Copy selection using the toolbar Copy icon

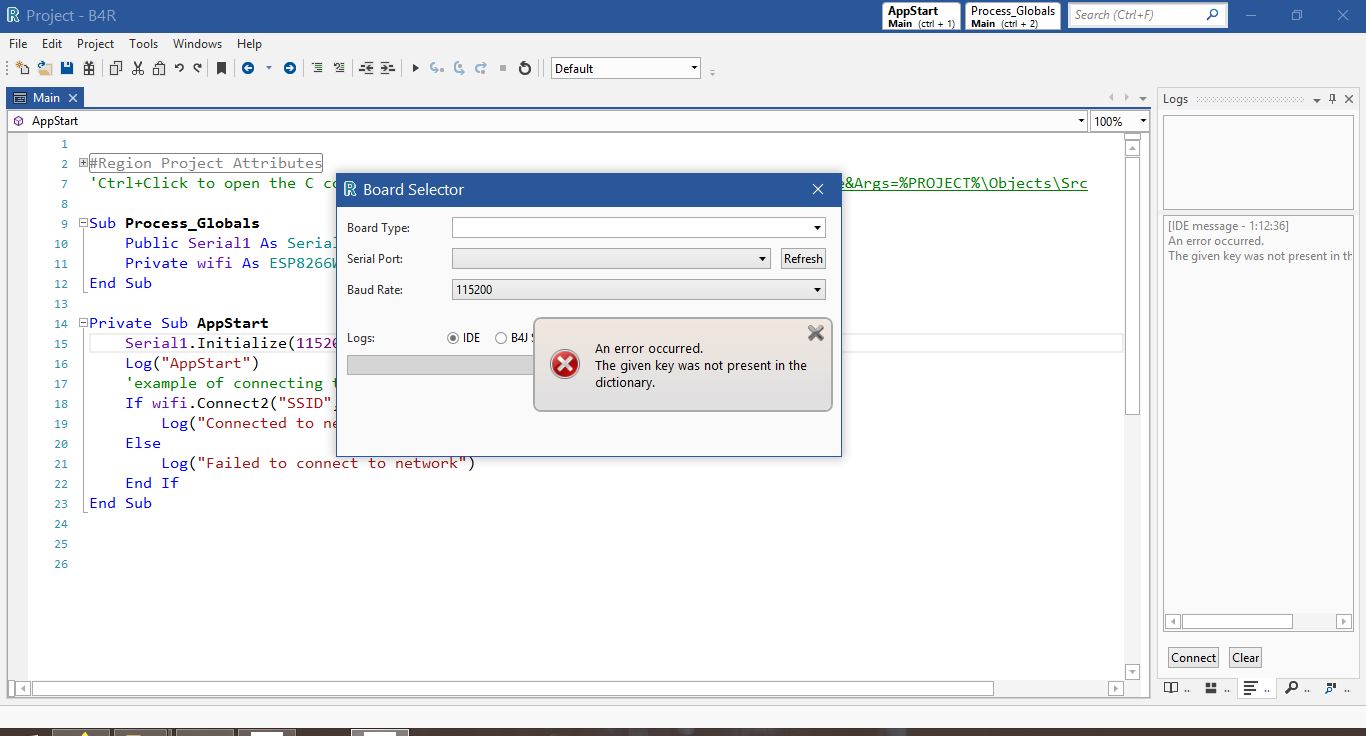[x=116, y=68]
